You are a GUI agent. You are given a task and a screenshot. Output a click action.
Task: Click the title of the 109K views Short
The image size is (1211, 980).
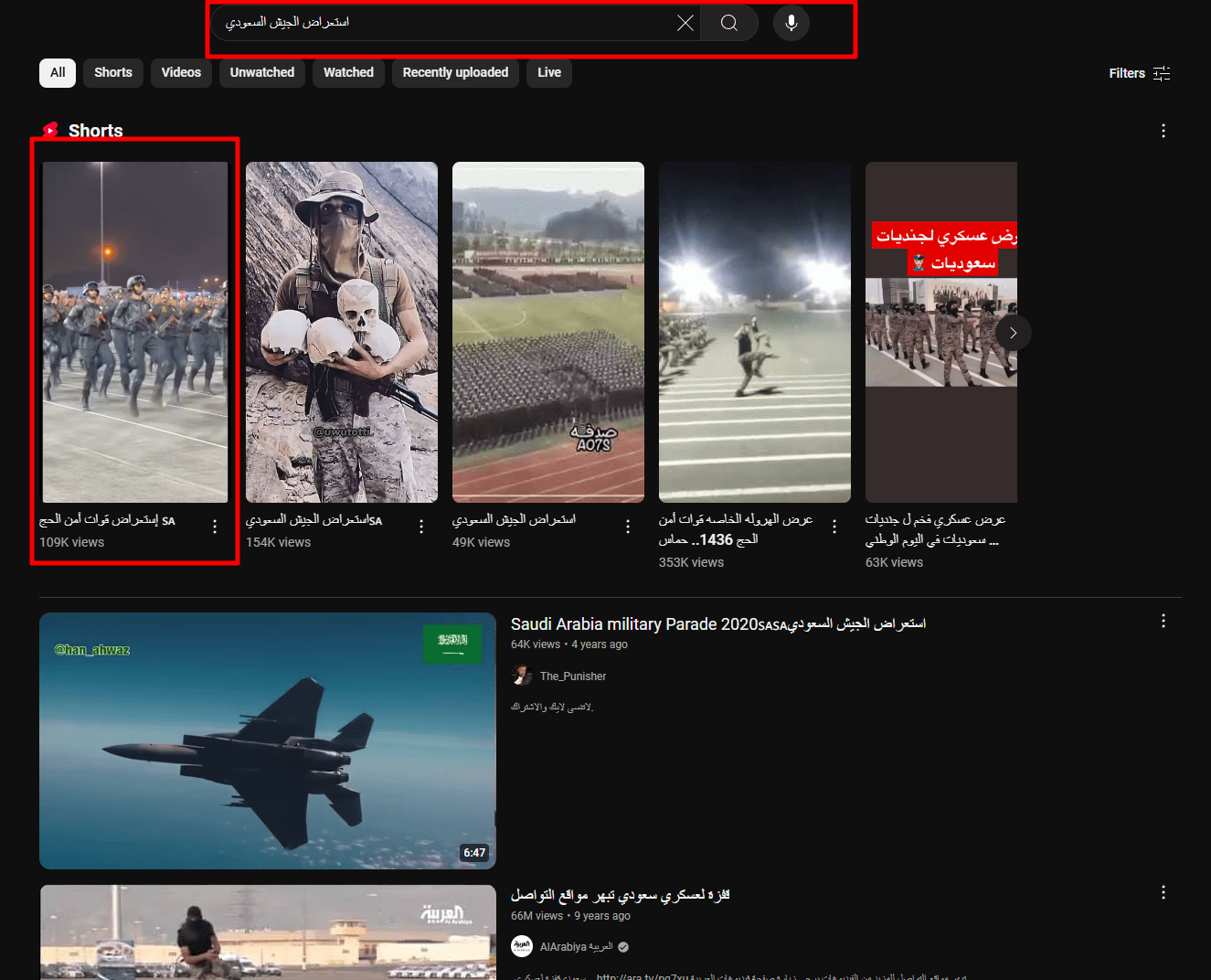(x=107, y=520)
